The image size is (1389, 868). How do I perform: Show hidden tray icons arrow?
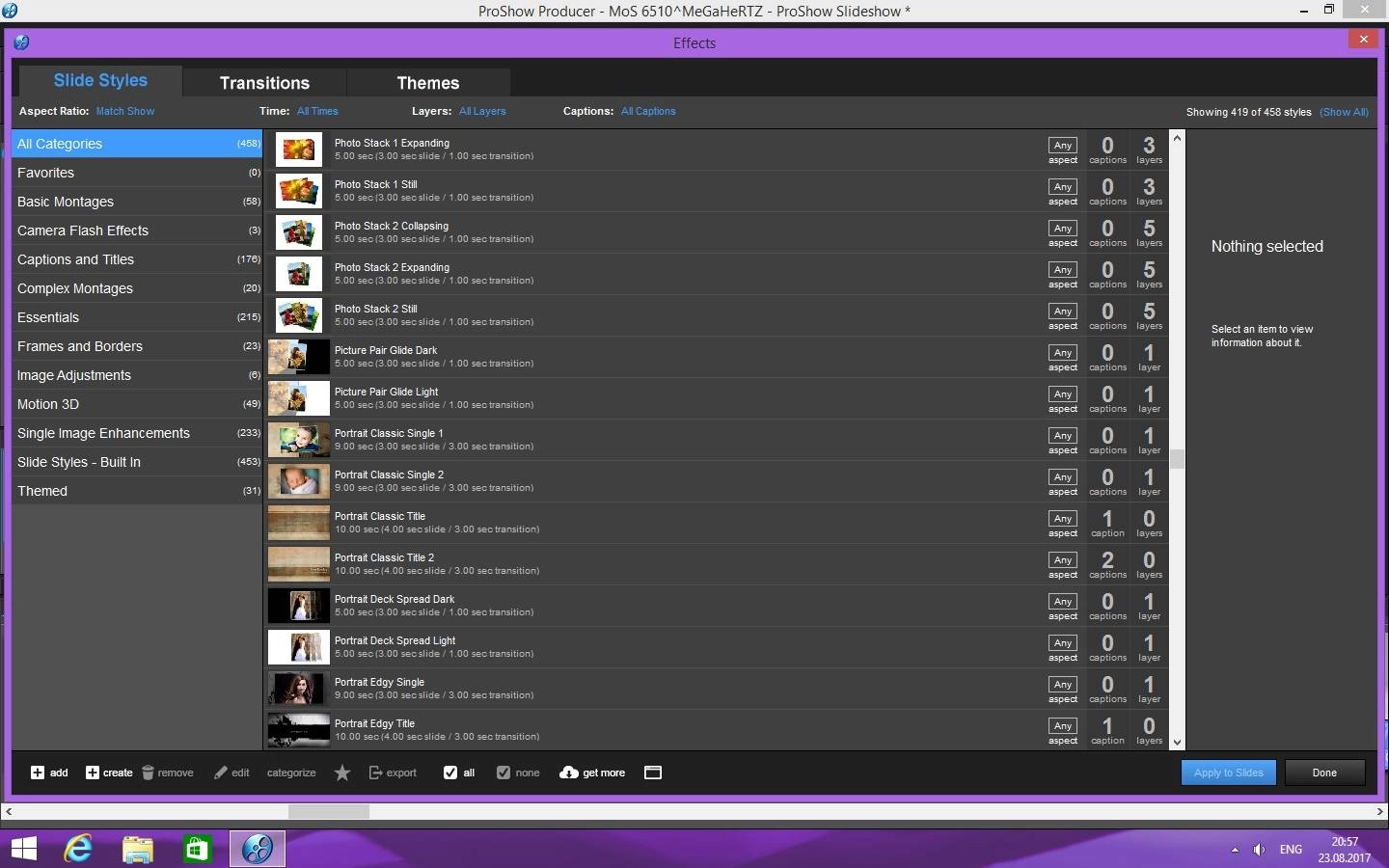coord(1235,850)
